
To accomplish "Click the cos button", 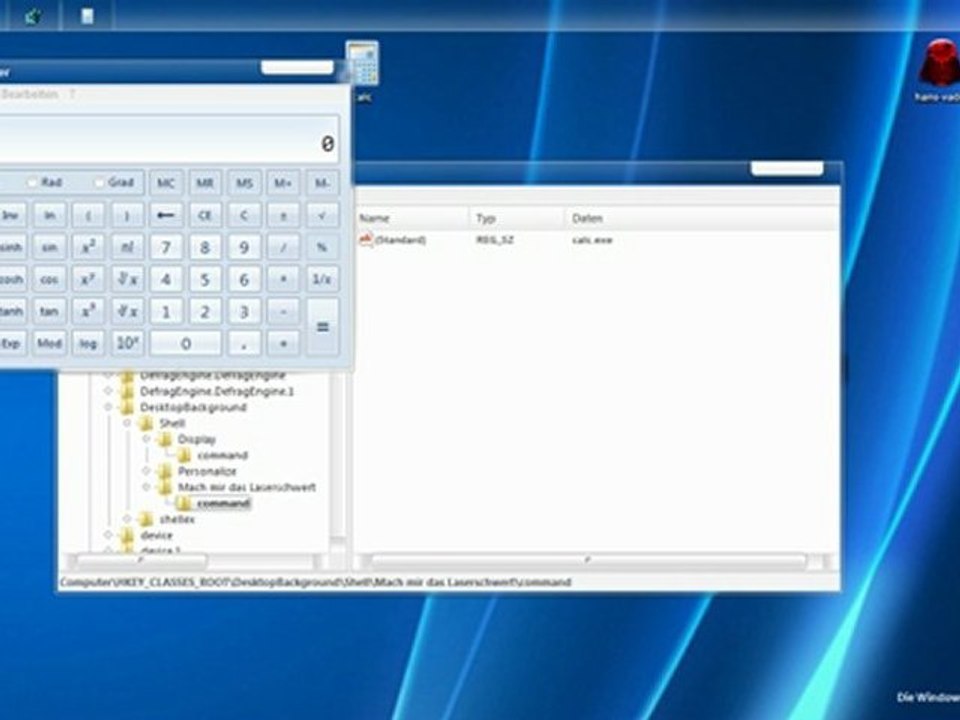I will (49, 279).
